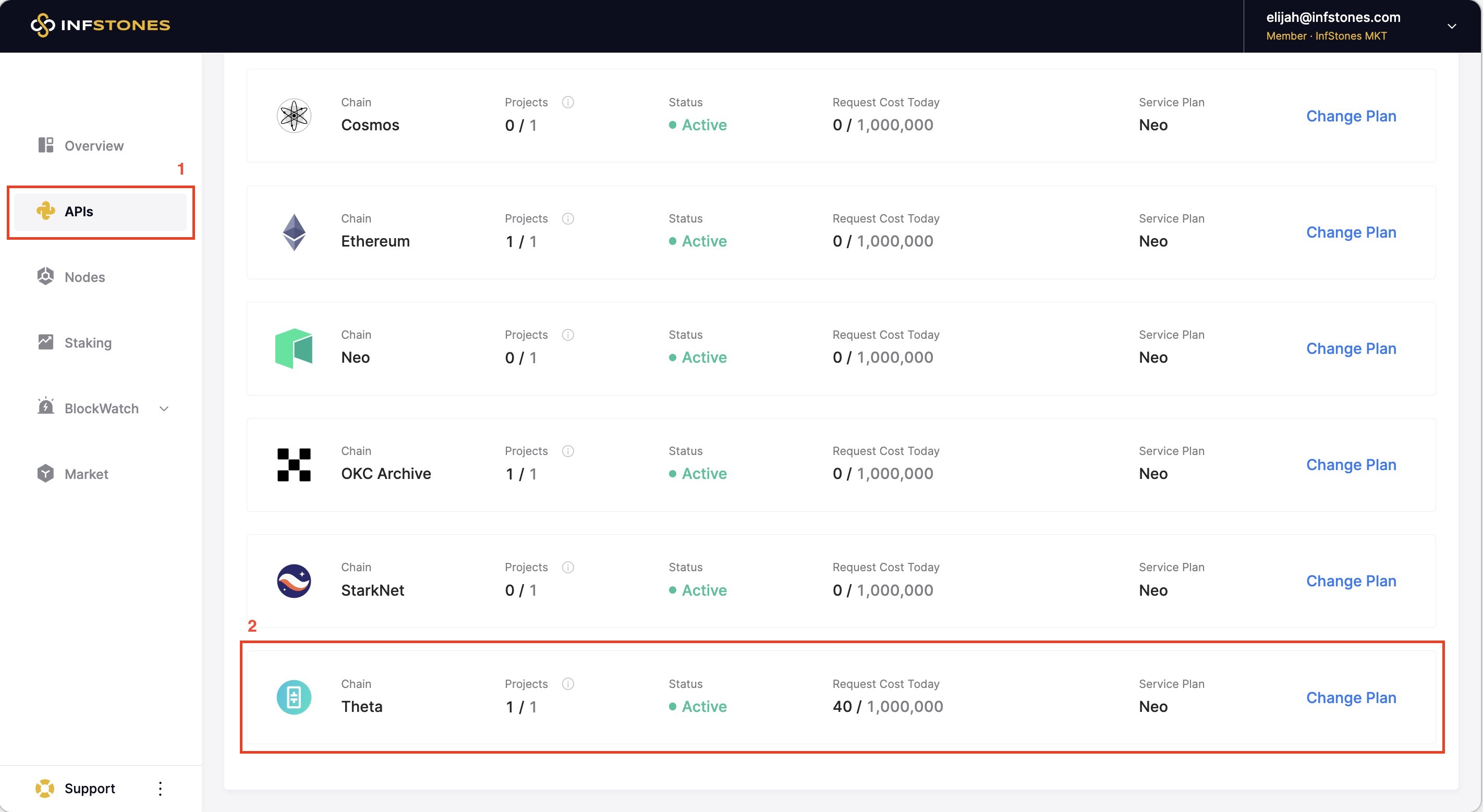Click Change Plan for Theta
The width and height of the screenshot is (1483, 812).
(1351, 697)
